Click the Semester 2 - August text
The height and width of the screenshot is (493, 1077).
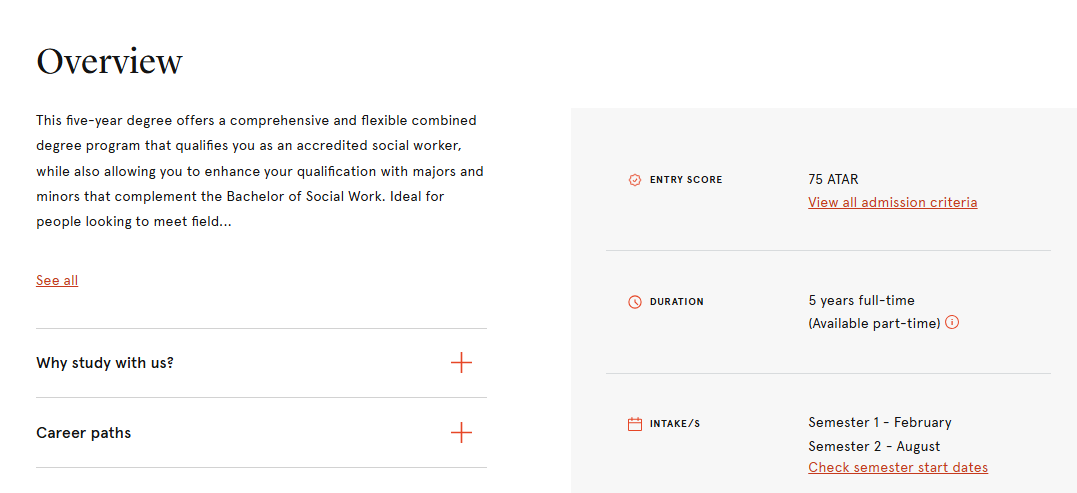(874, 446)
